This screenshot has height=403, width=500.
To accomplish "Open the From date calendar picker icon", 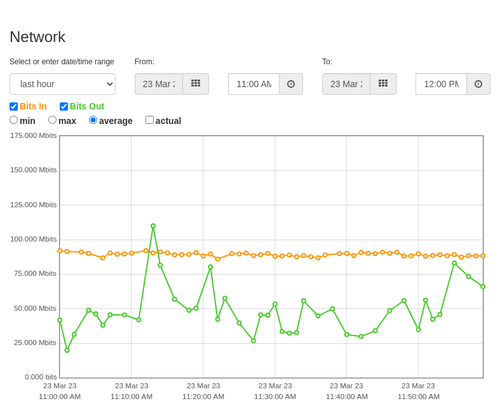I will (196, 84).
